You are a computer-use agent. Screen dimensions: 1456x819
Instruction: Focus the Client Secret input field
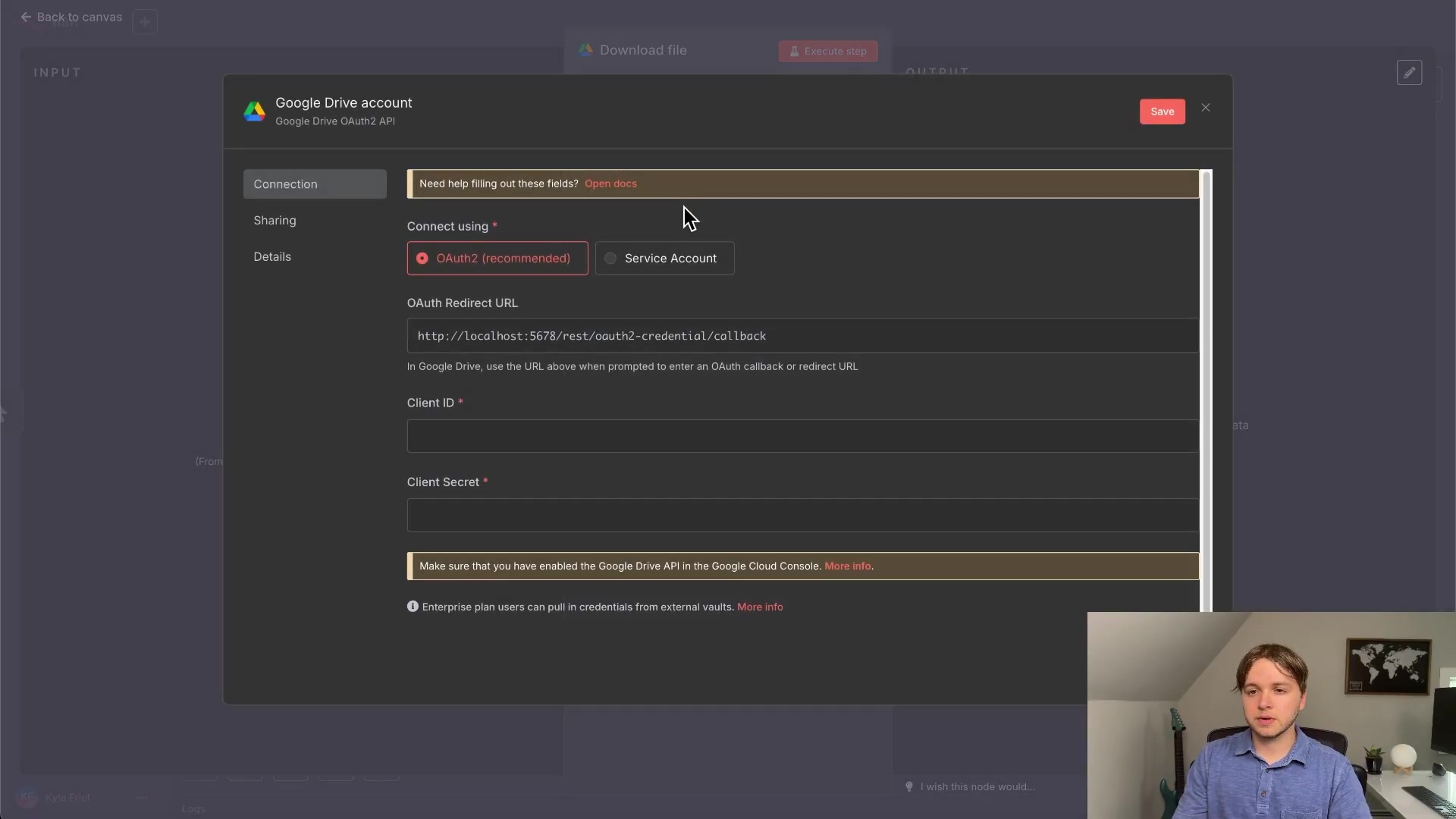tap(803, 515)
